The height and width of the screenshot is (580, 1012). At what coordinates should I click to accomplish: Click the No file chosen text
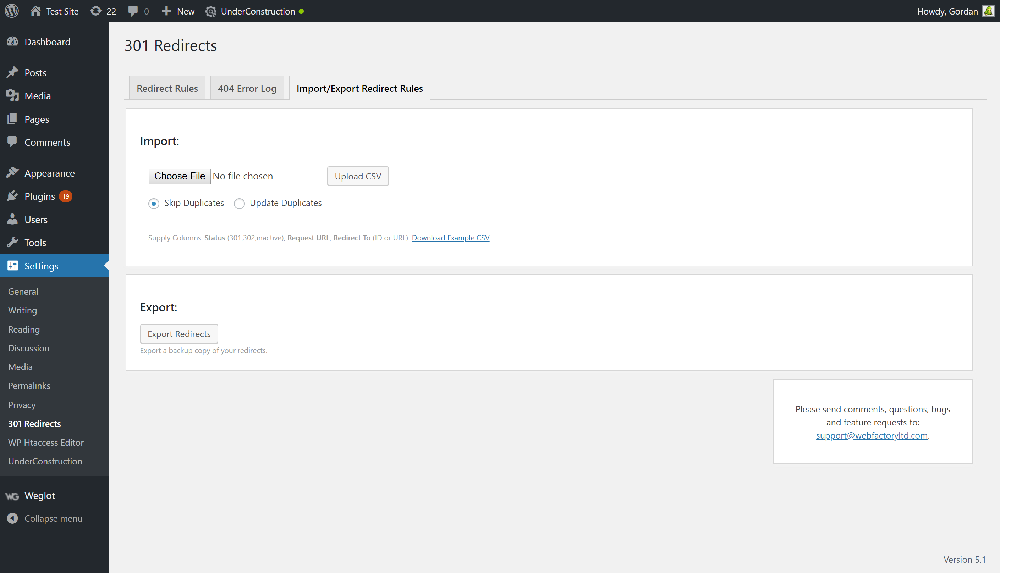coord(243,176)
